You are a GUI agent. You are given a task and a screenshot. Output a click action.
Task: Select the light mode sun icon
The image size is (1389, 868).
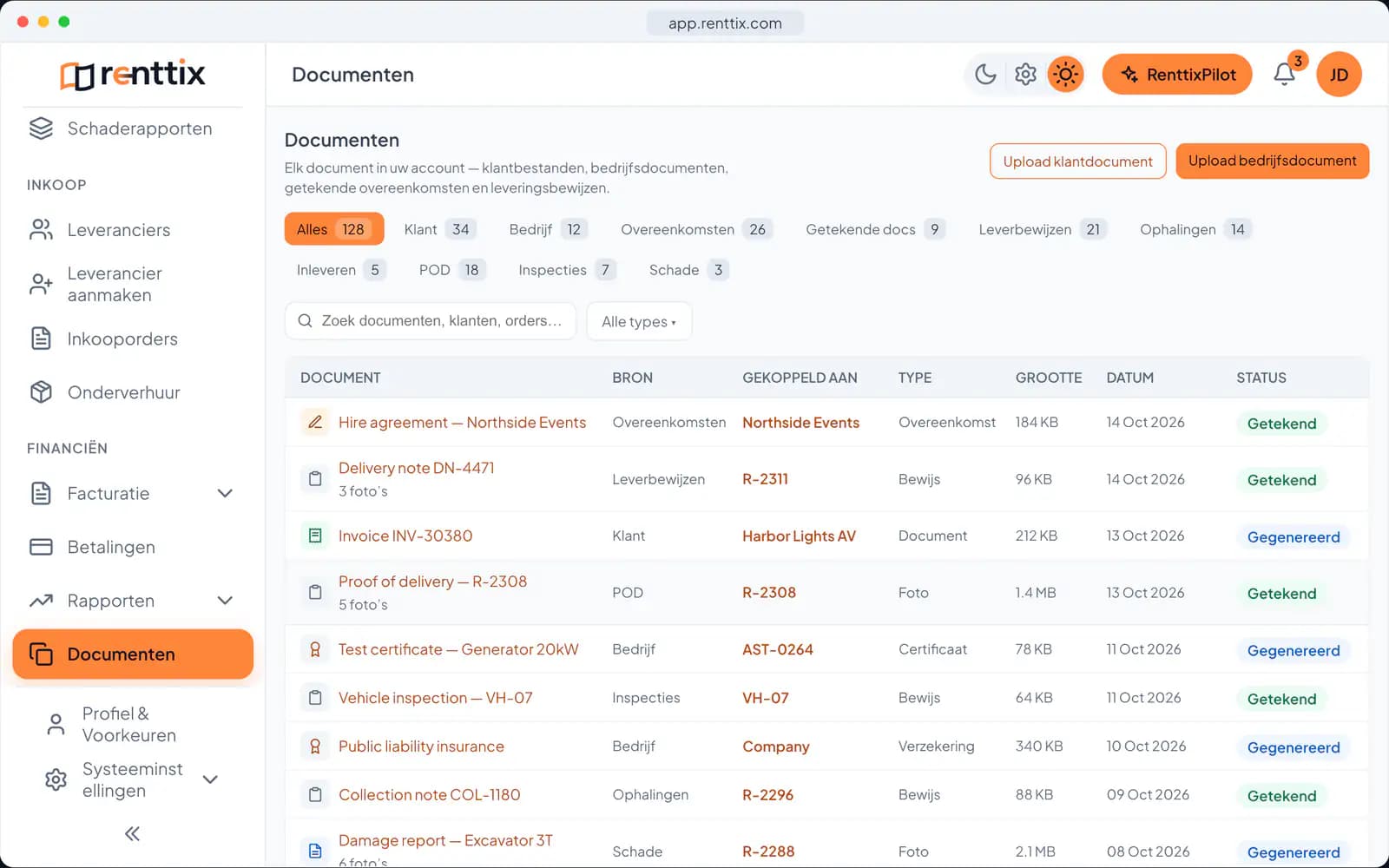pos(1065,75)
